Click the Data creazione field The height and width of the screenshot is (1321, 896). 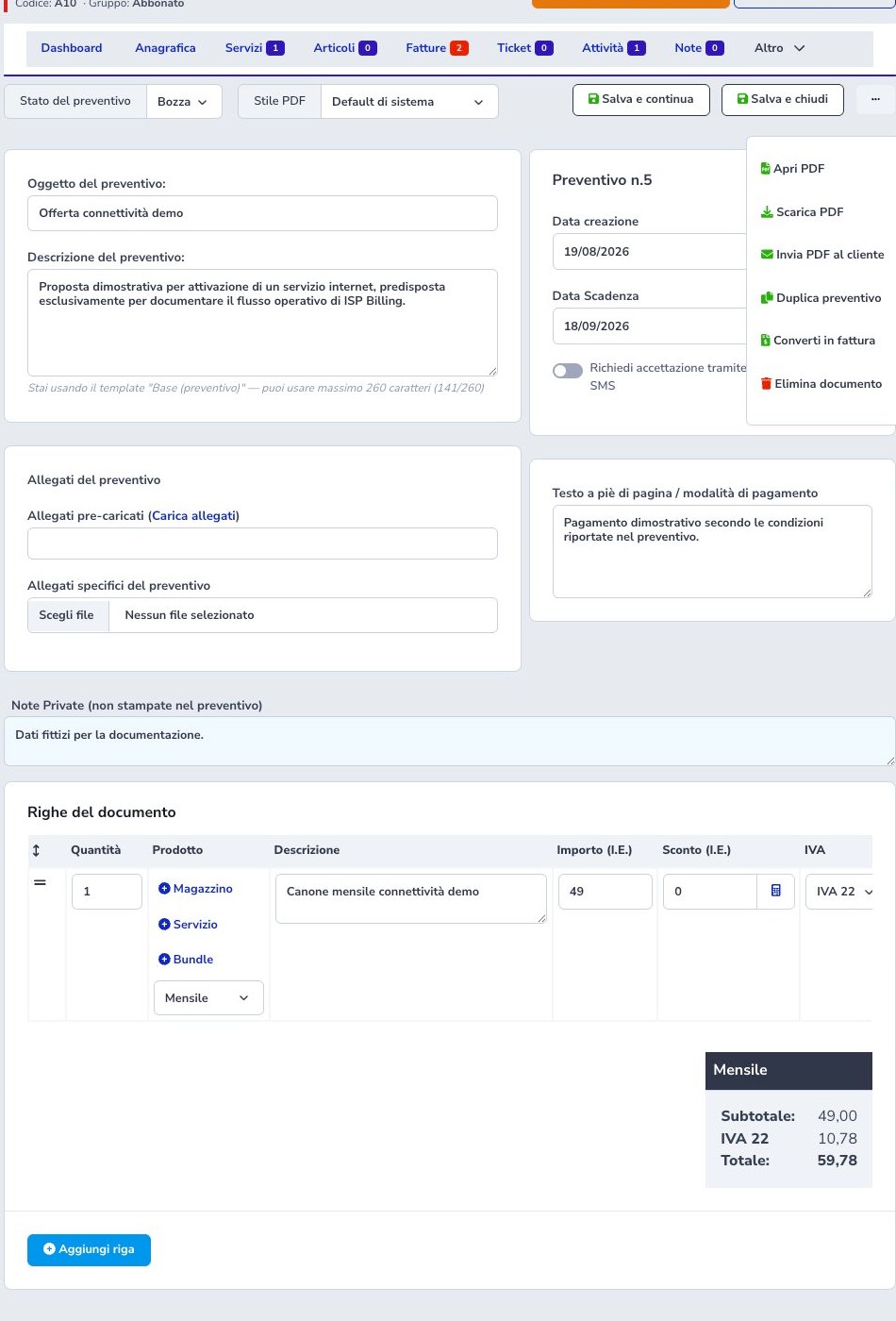pos(649,252)
